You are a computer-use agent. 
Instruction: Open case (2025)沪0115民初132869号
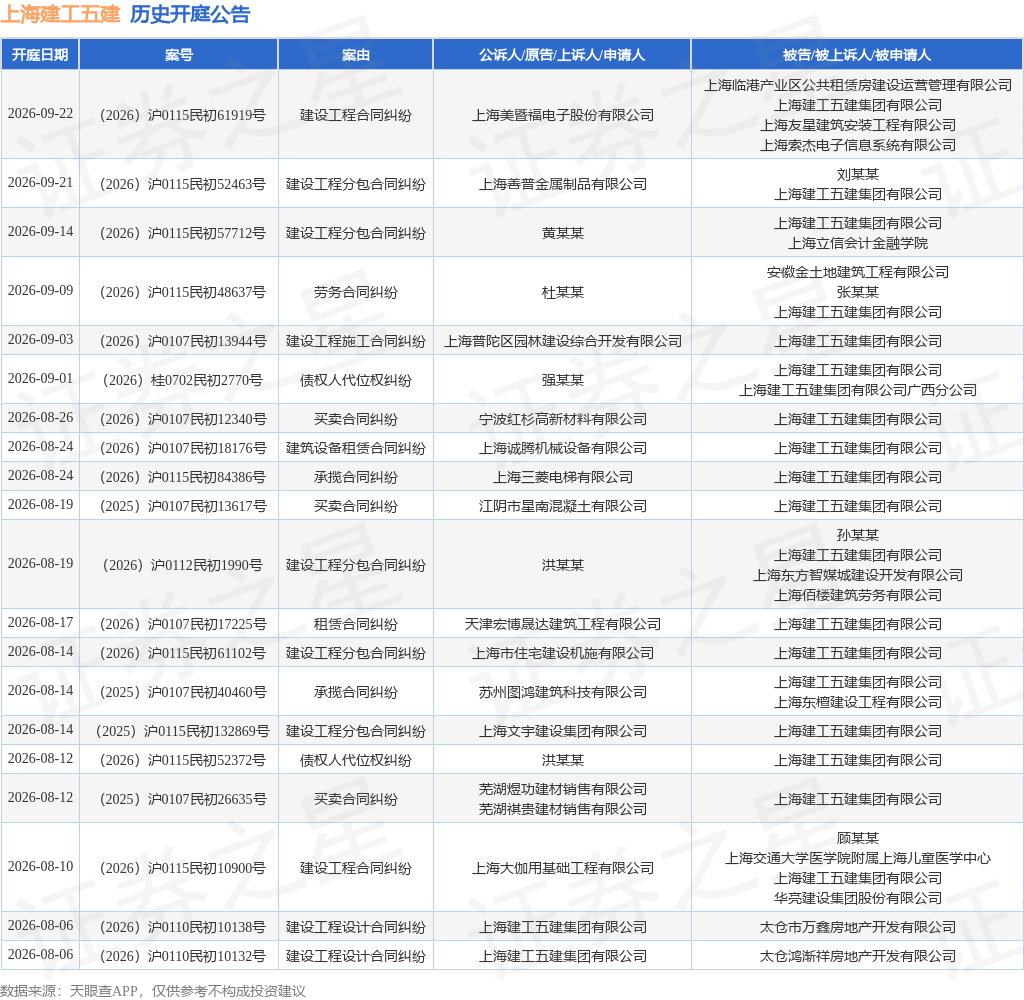182,731
